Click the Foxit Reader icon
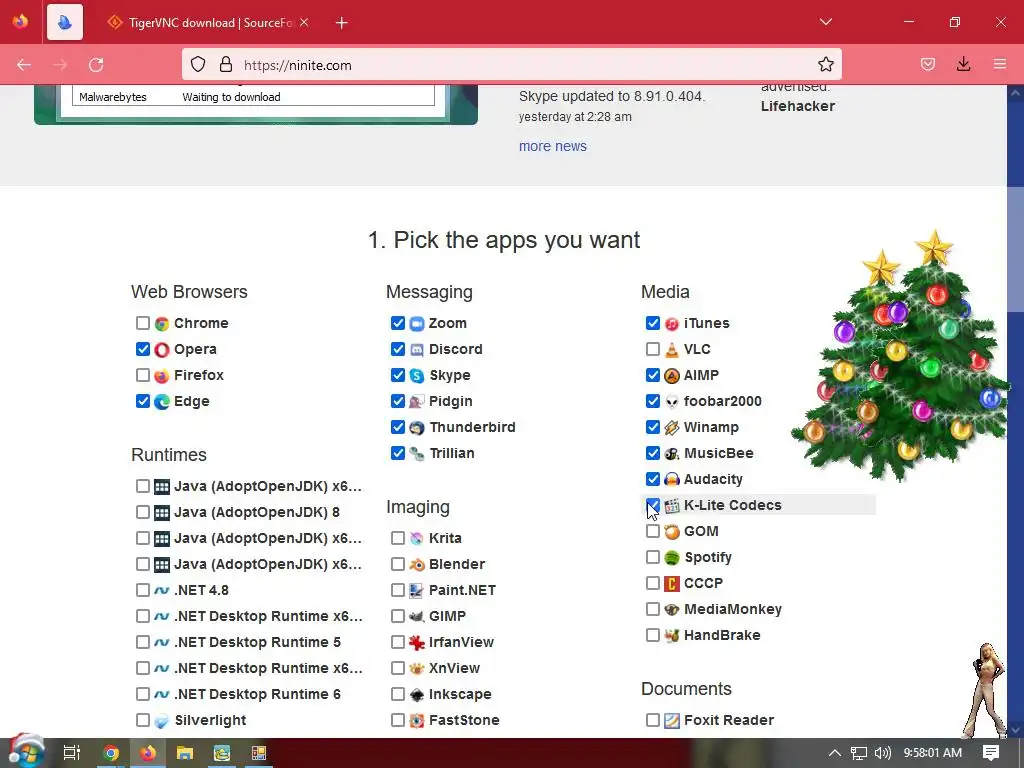 672,720
